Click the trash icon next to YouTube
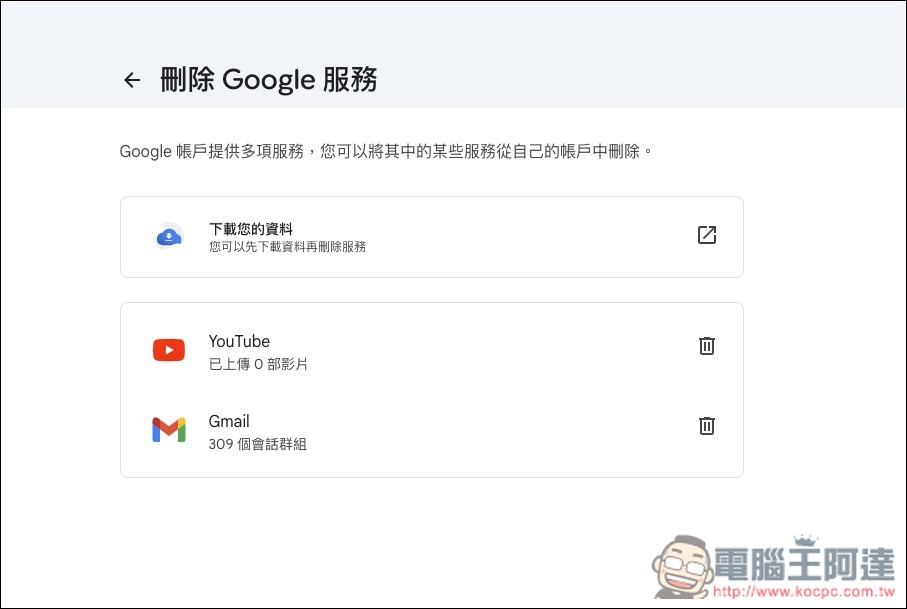The width and height of the screenshot is (907, 609). coord(706,345)
